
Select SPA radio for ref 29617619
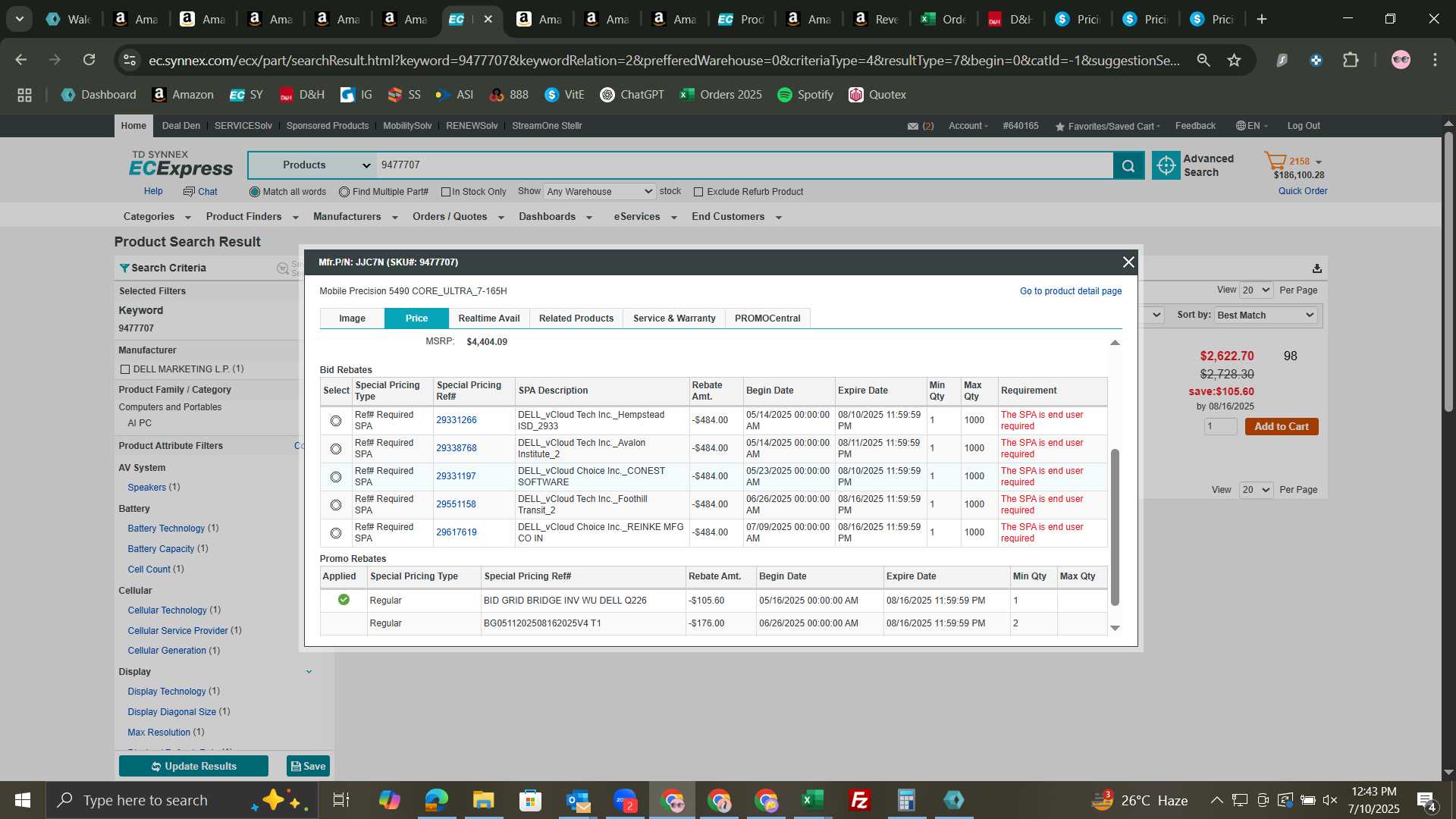coord(336,533)
